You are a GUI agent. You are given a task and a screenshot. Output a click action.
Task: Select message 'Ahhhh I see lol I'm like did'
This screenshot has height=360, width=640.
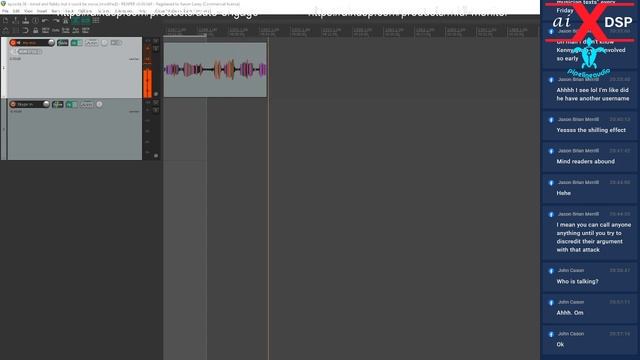(x=593, y=94)
